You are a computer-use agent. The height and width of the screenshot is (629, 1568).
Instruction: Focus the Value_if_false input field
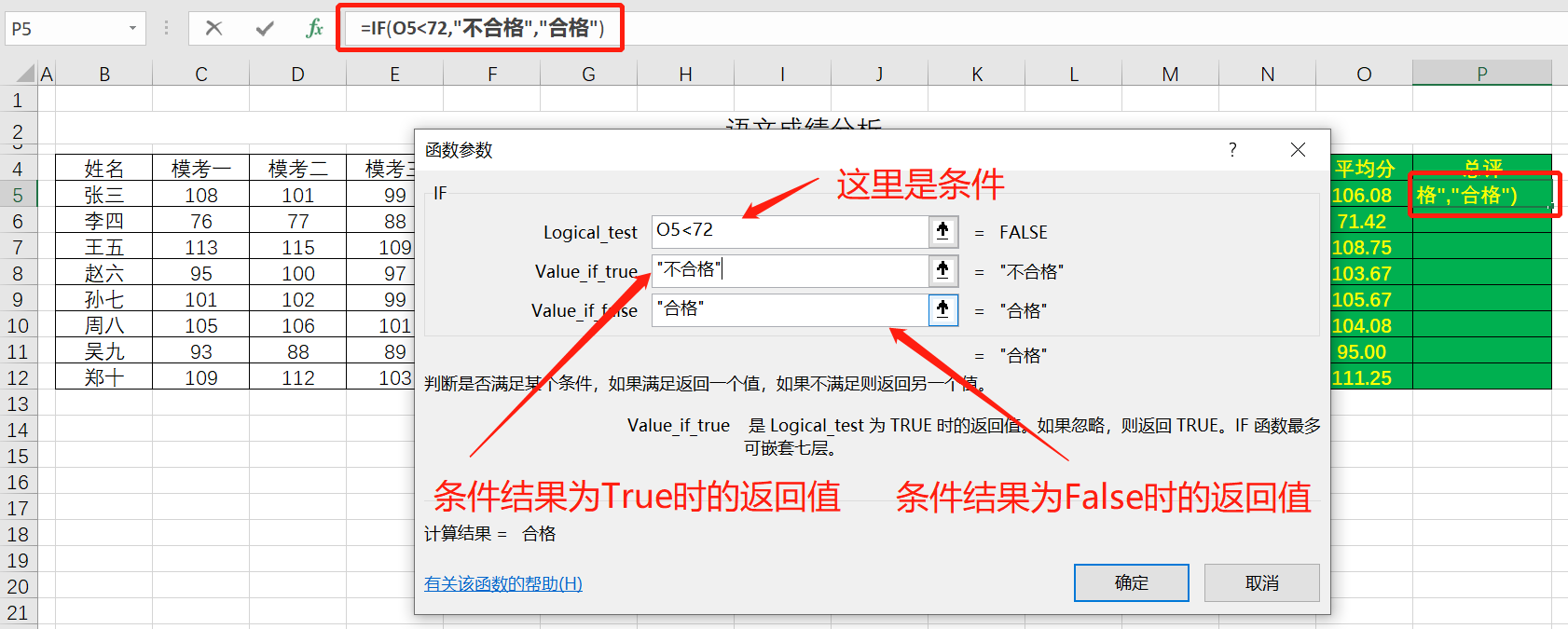(790, 309)
